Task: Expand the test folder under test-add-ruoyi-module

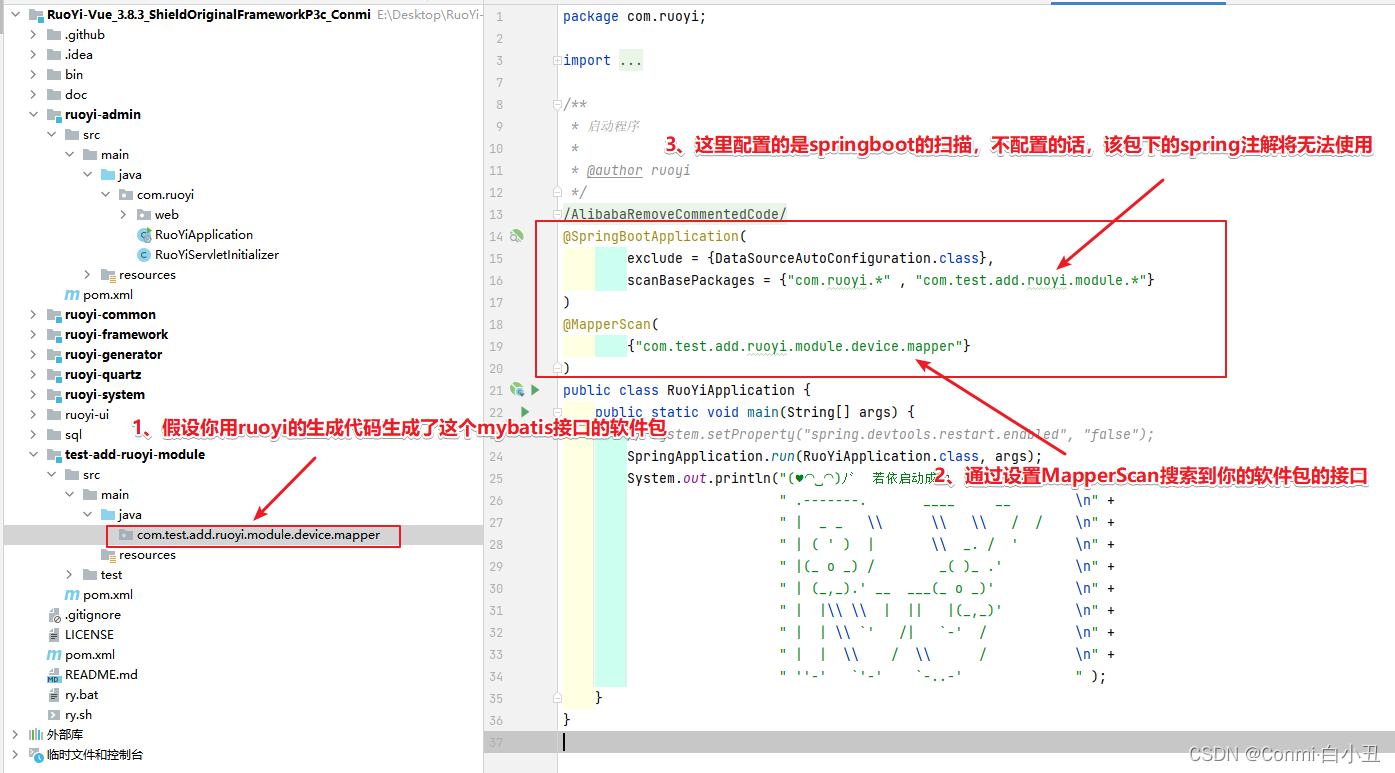Action: (x=69, y=574)
